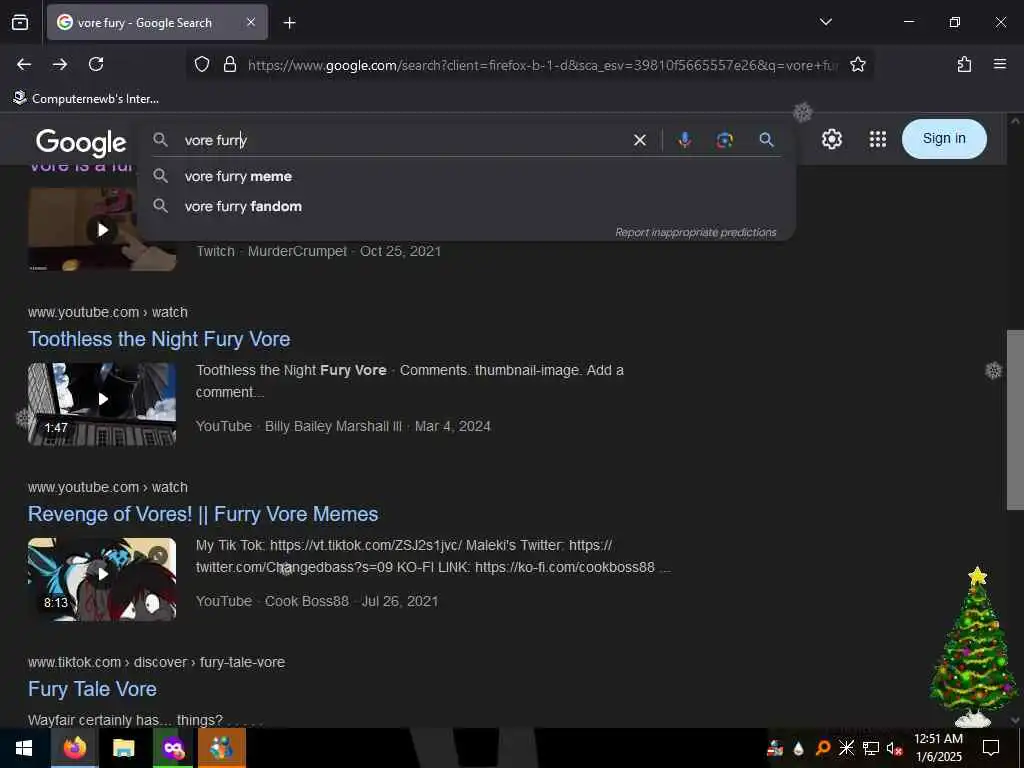Click 'Report inappropriate predictions'
The width and height of the screenshot is (1024, 768).
tap(696, 232)
